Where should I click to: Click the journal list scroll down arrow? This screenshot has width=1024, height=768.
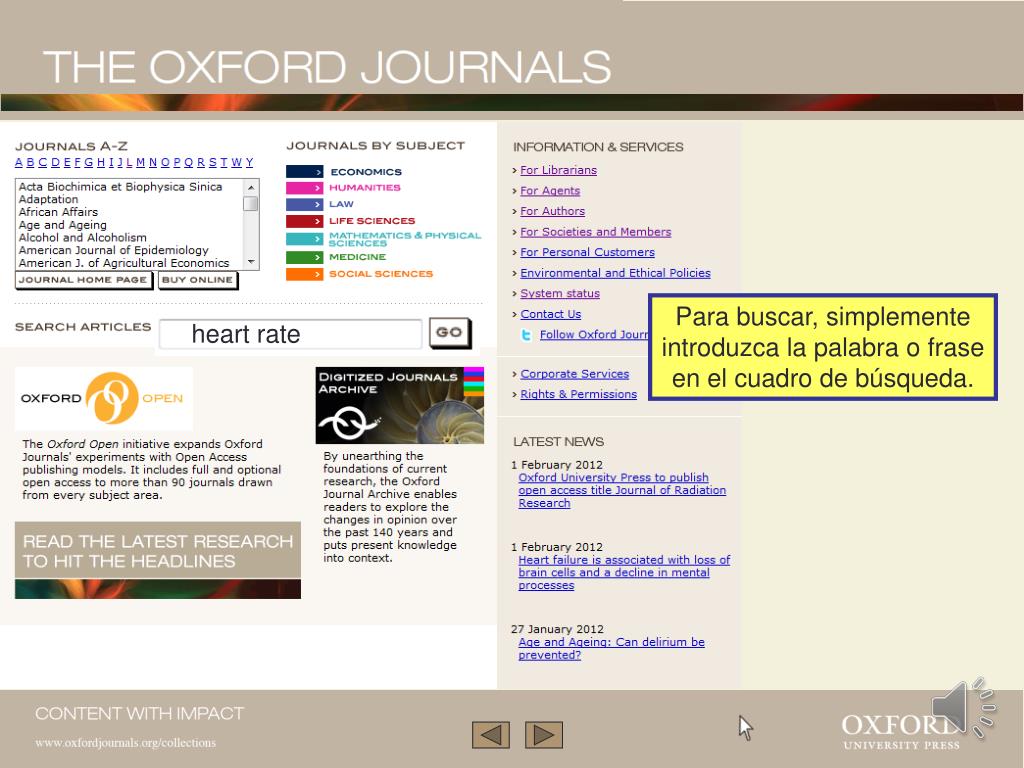tap(251, 262)
